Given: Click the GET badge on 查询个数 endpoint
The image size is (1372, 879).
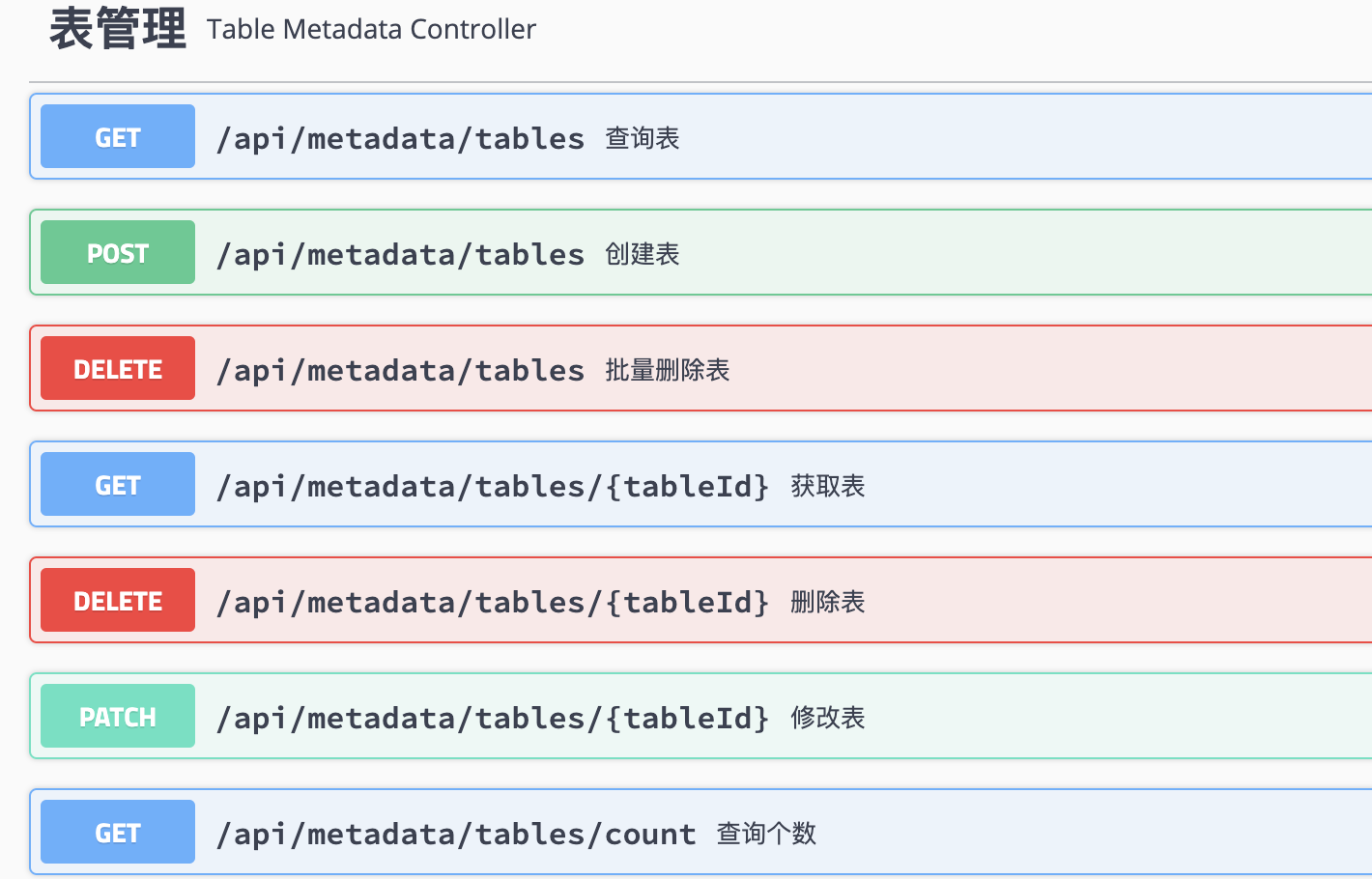Looking at the screenshot, I should pos(117,832).
